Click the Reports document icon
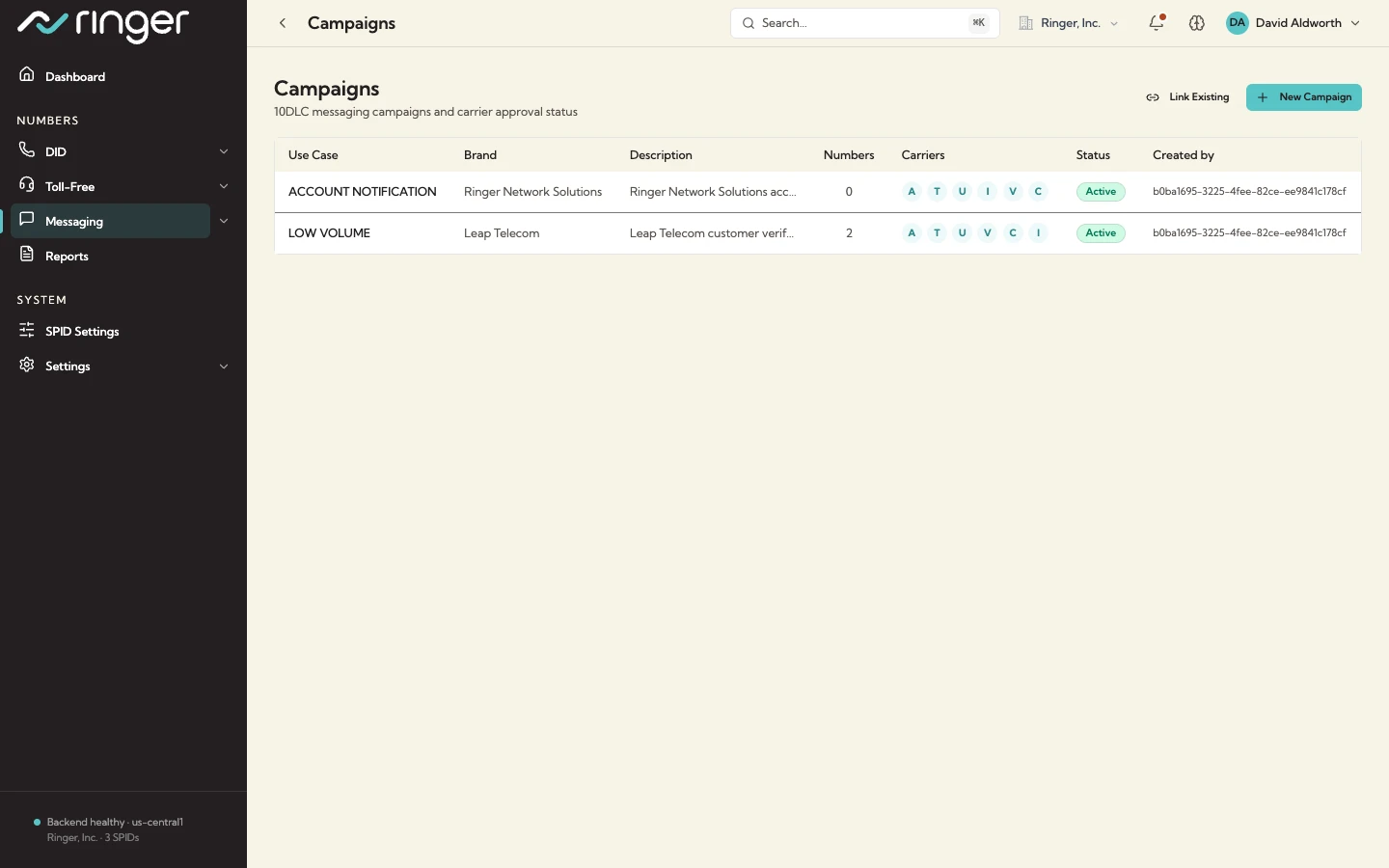This screenshot has width=1389, height=868. (27, 254)
